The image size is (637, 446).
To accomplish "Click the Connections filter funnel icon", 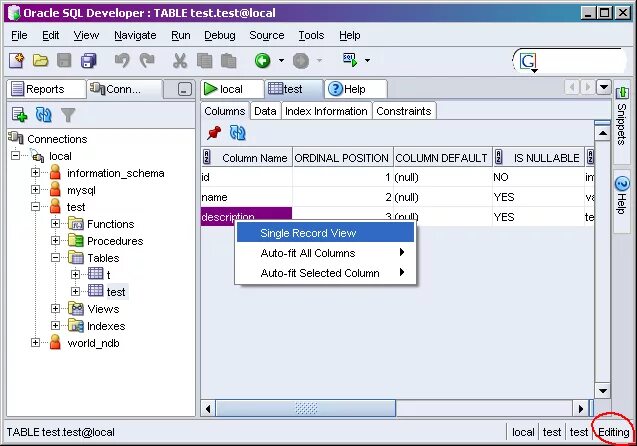I will click(x=68, y=115).
